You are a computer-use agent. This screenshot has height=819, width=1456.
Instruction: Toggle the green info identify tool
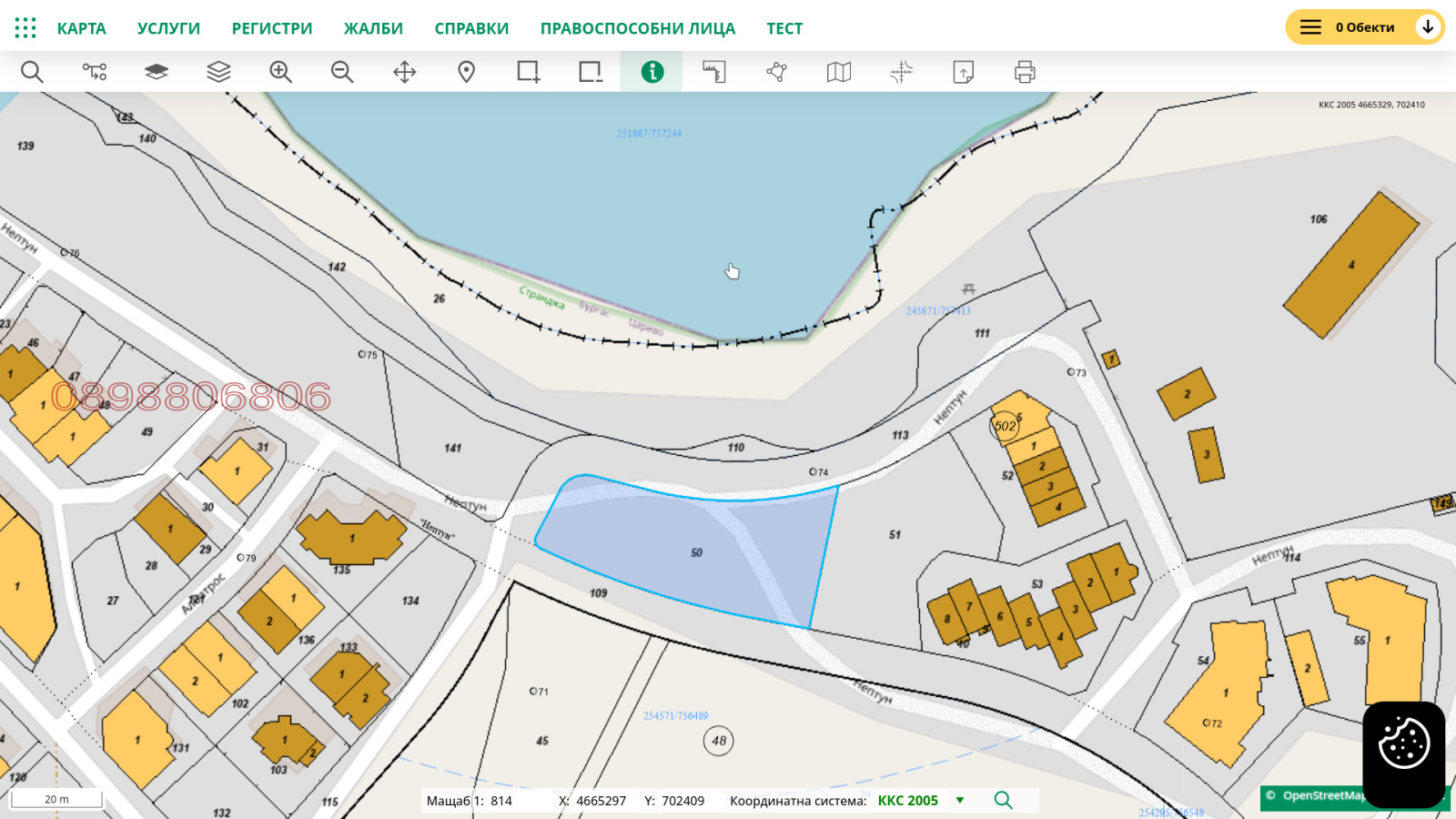tap(652, 72)
